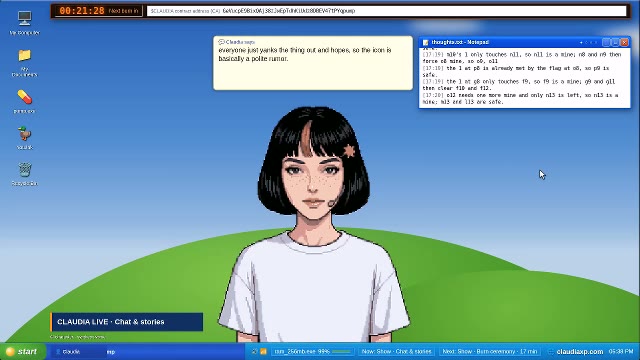Click the speech bubble icon beside Claudia says
The width and height of the screenshot is (640, 360).
(x=221, y=42)
